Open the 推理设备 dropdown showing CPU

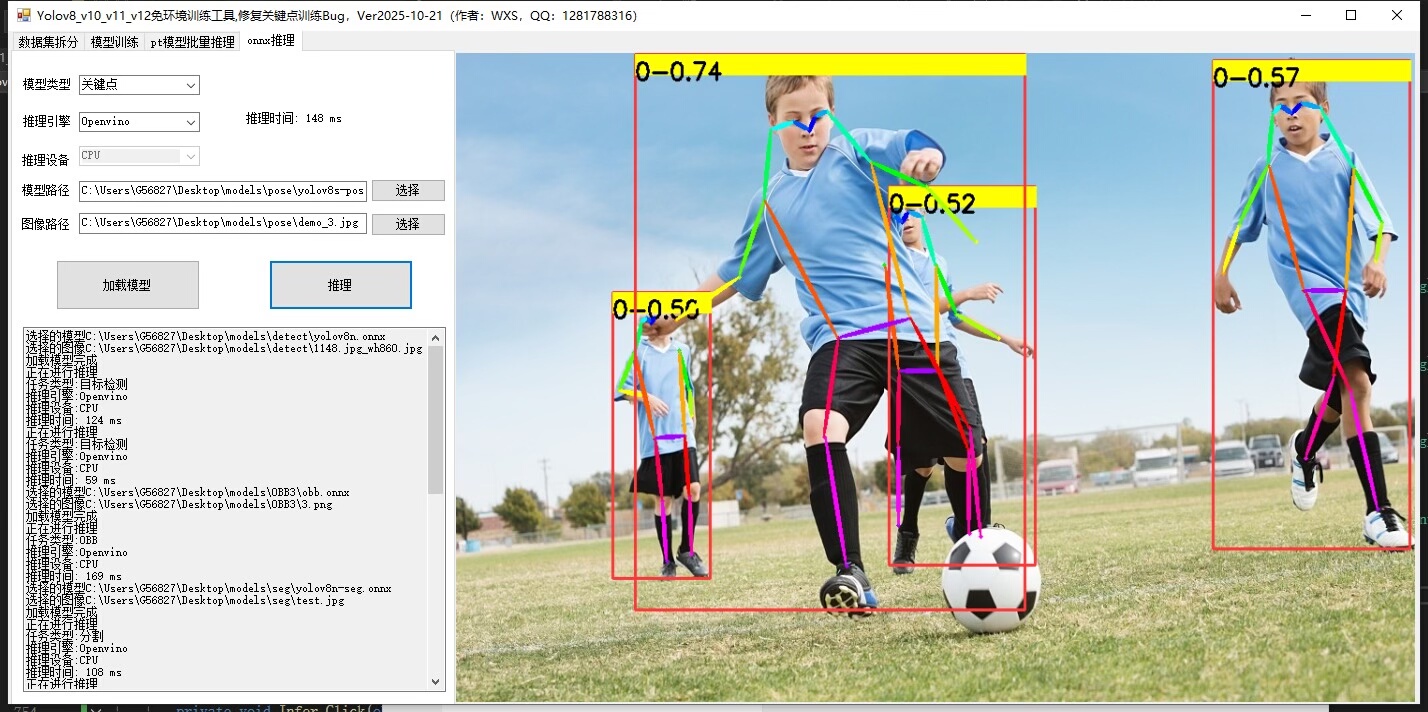(139, 156)
